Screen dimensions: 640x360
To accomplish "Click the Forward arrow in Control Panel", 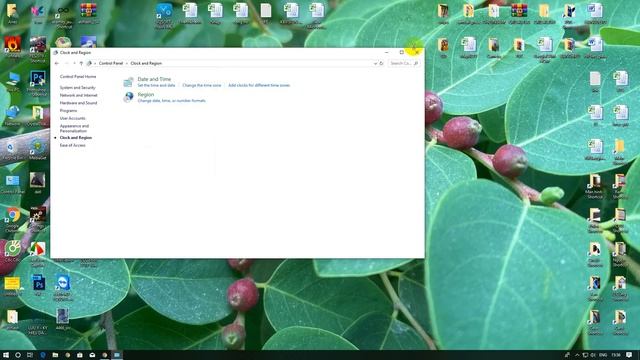I will [67, 63].
